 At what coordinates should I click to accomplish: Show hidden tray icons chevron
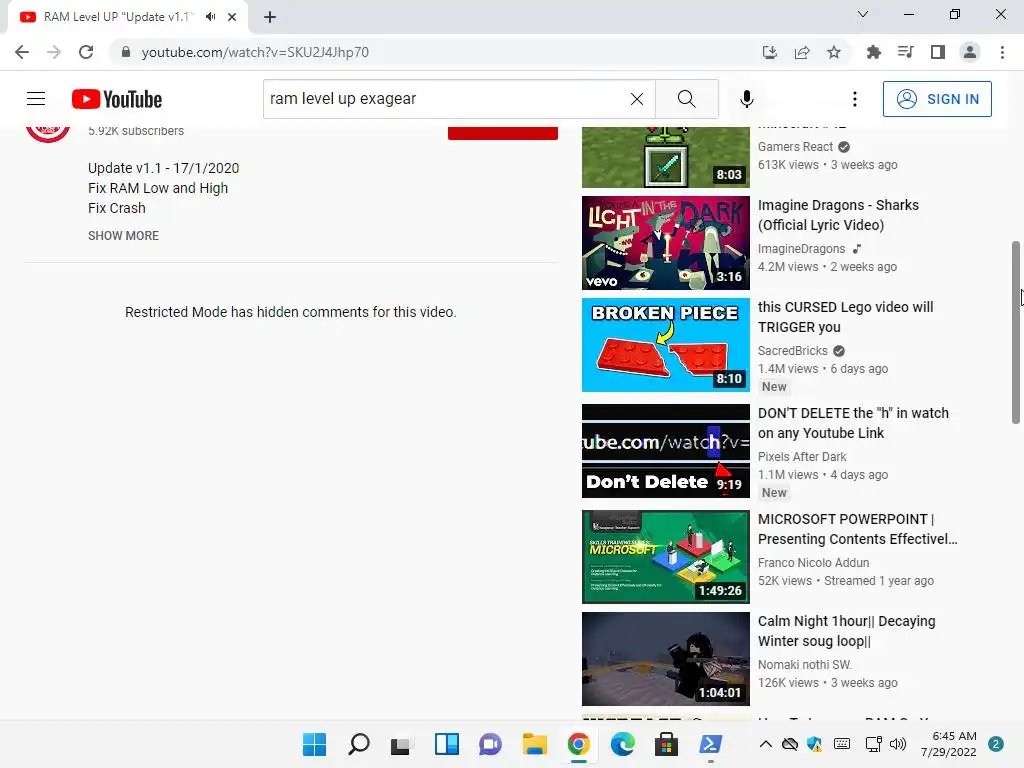(765, 744)
